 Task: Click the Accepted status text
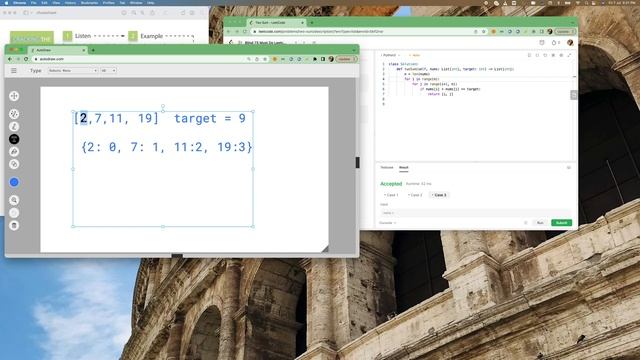click(391, 184)
